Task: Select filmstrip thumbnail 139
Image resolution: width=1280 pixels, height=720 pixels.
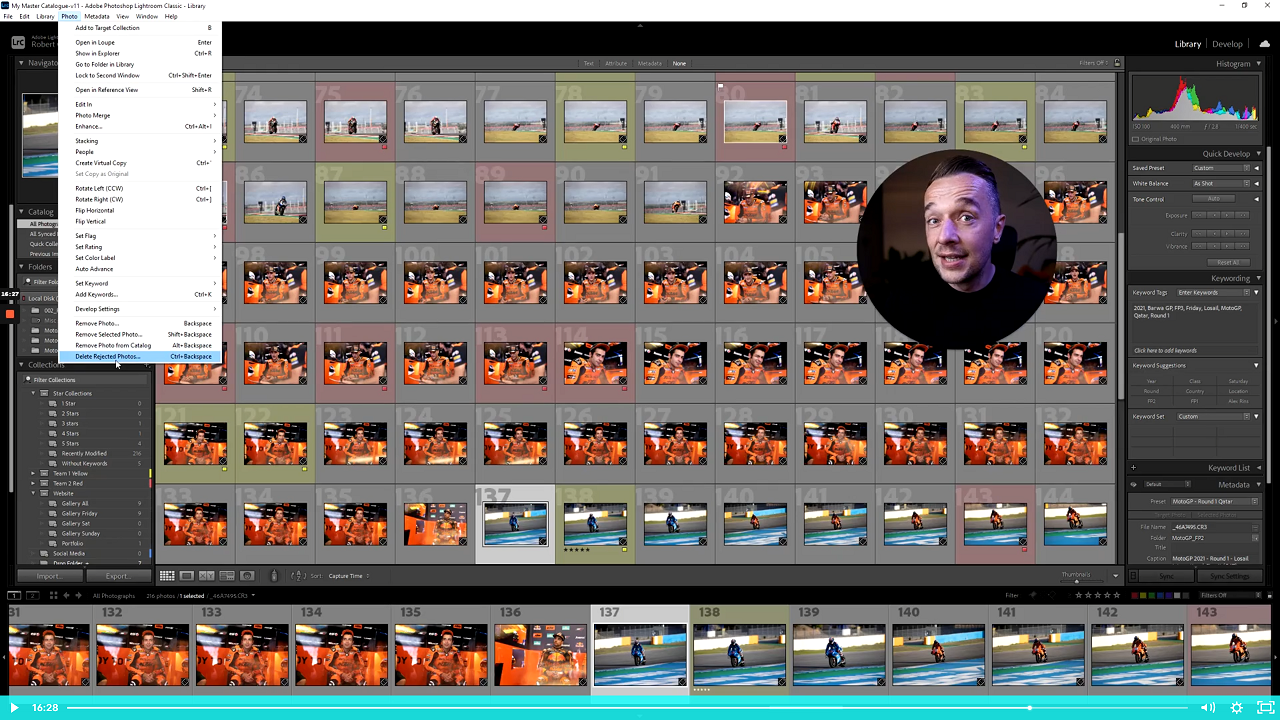Action: [838, 655]
